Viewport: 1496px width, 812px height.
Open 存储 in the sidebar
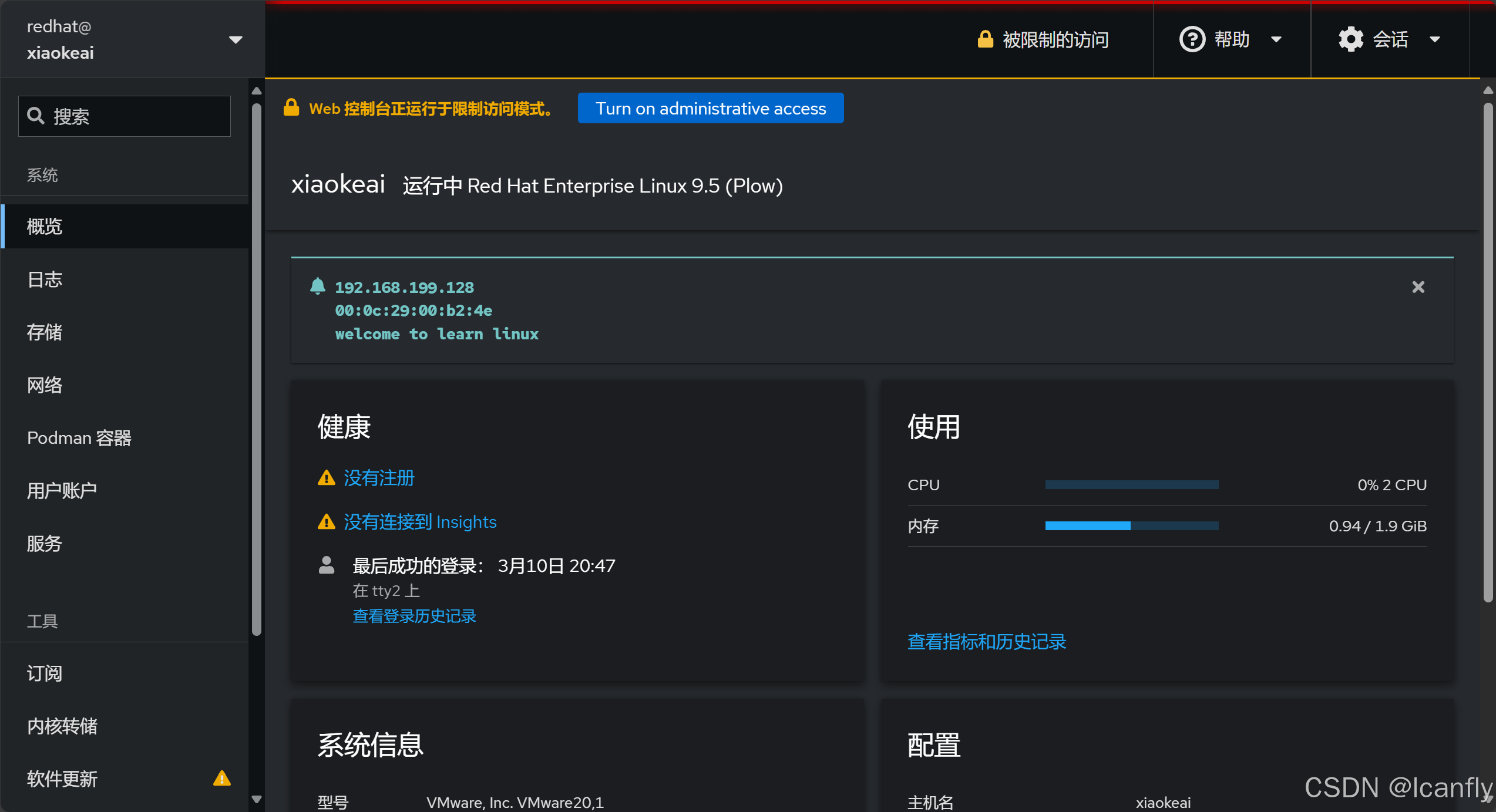(125, 332)
